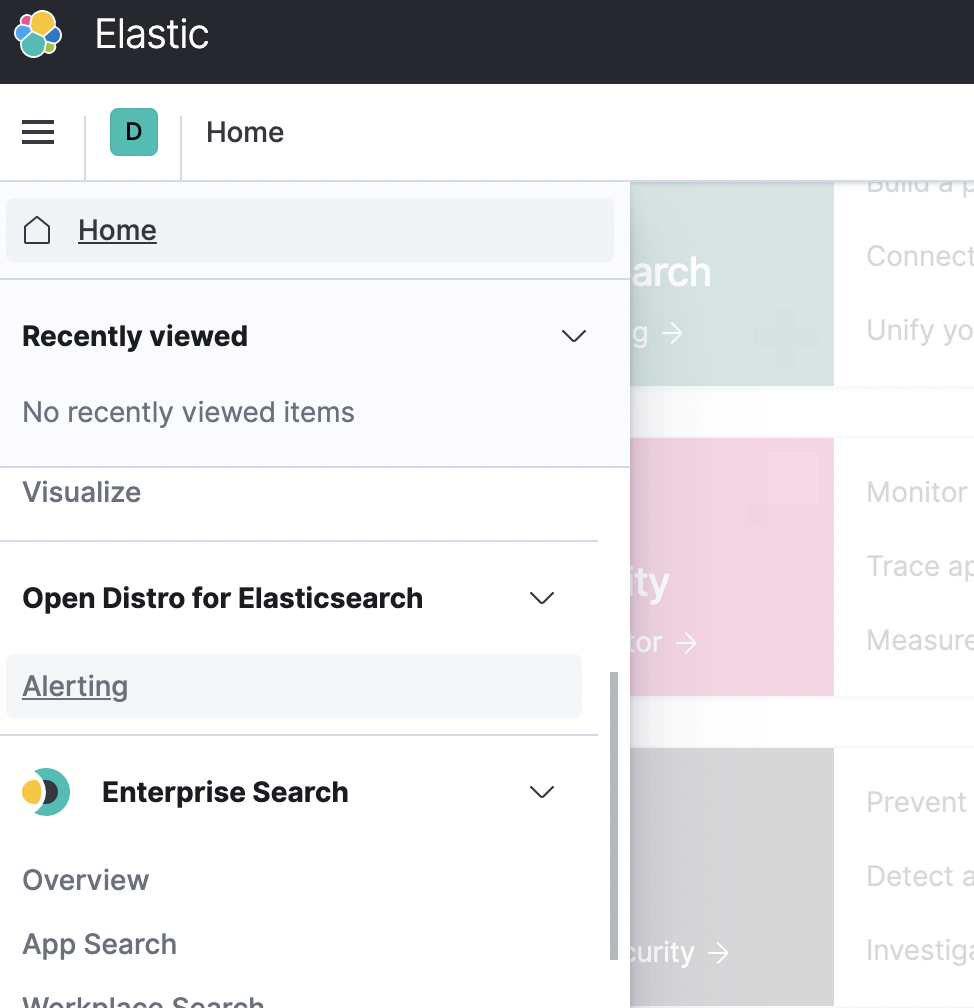Open the D space avatar selector
Screen dimensions: 974x1008
pos(134,132)
